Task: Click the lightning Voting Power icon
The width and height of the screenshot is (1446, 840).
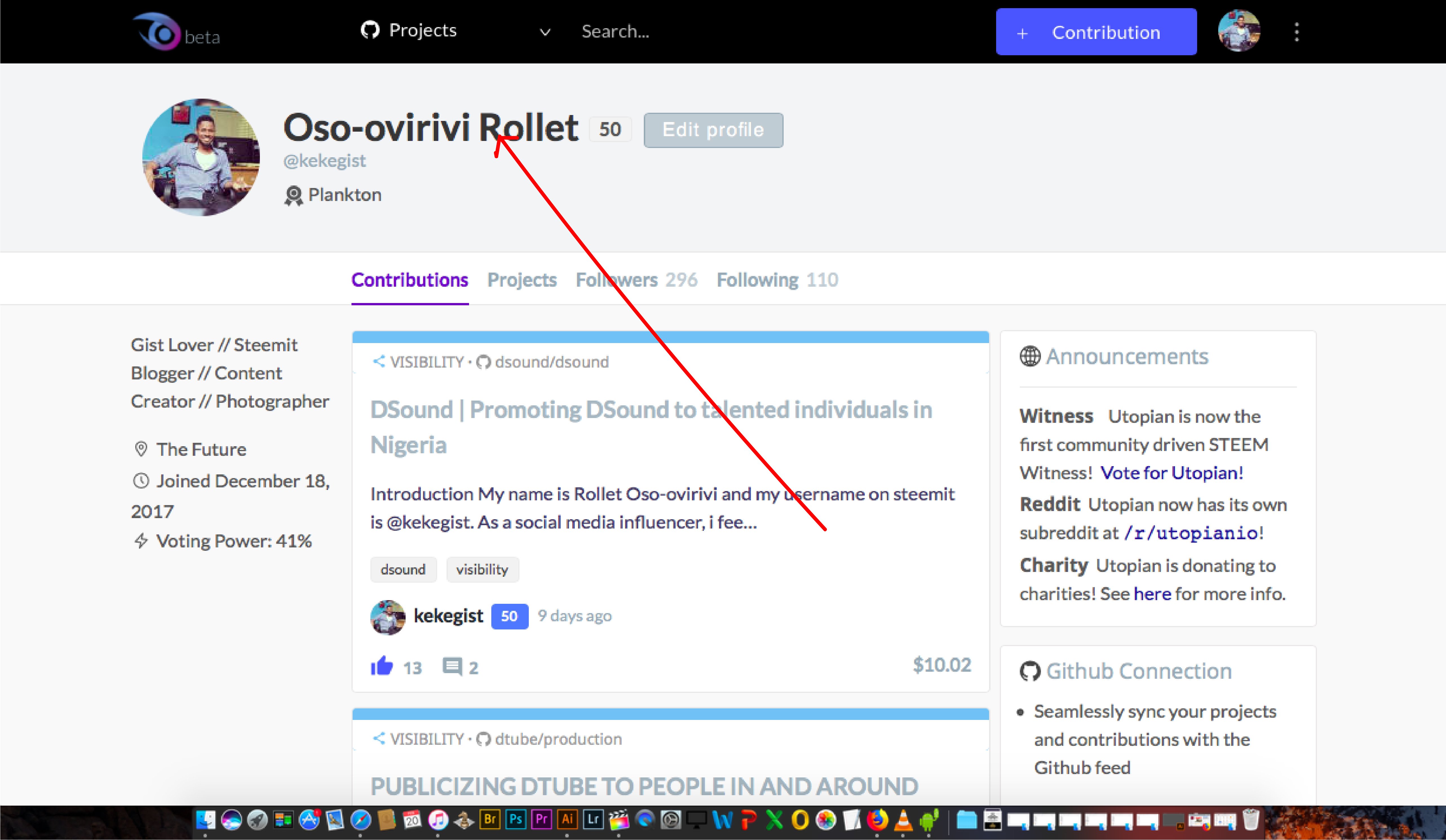Action: point(141,540)
